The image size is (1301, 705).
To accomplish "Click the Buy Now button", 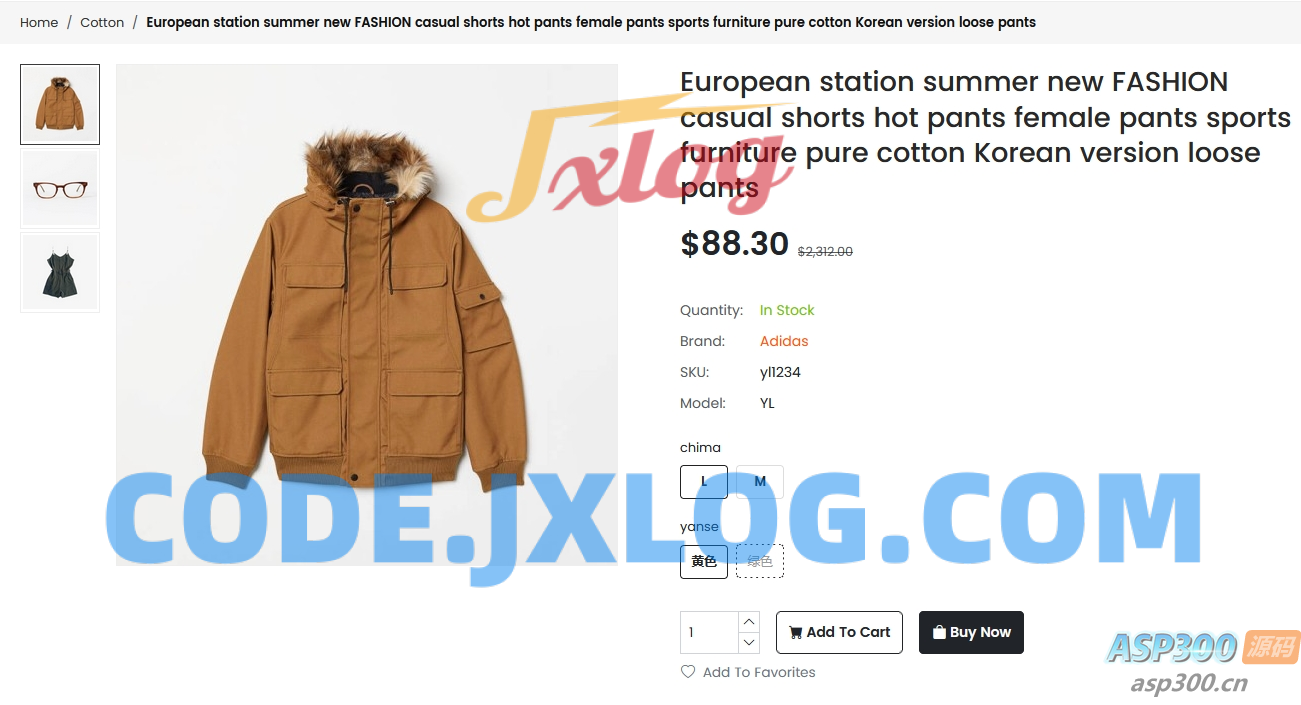I will point(971,632).
